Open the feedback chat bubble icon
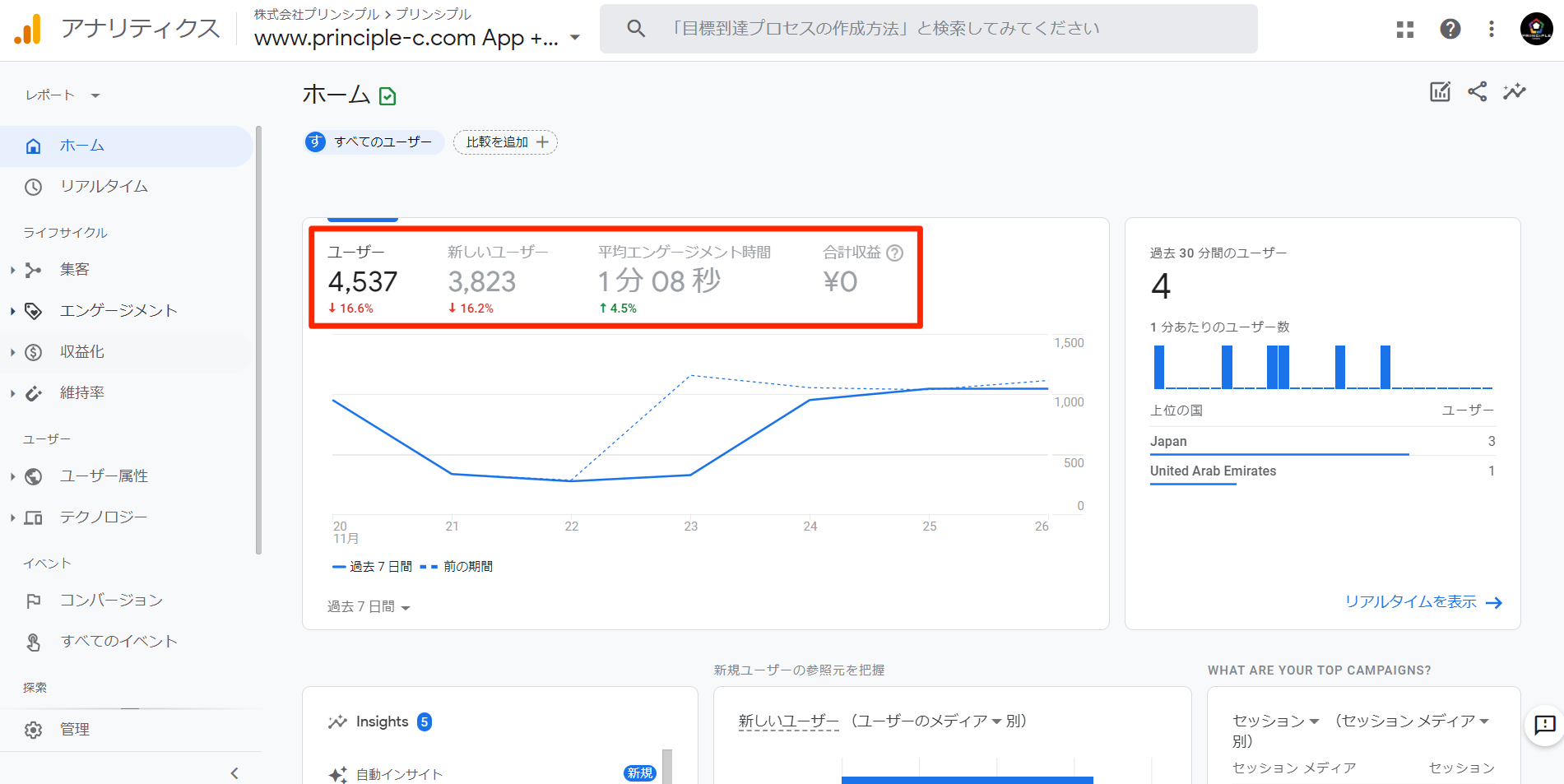Viewport: 1564px width, 784px height. pyautogui.click(x=1544, y=725)
